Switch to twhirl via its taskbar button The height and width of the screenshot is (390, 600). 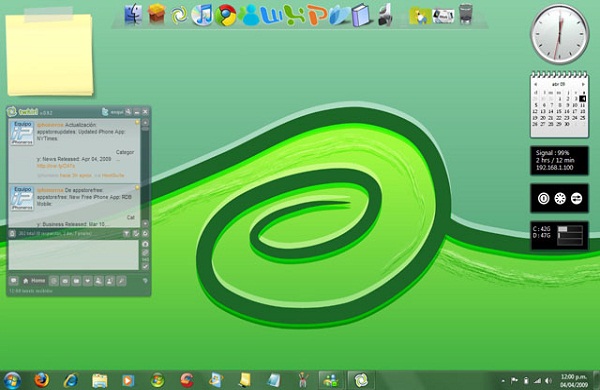(x=361, y=380)
